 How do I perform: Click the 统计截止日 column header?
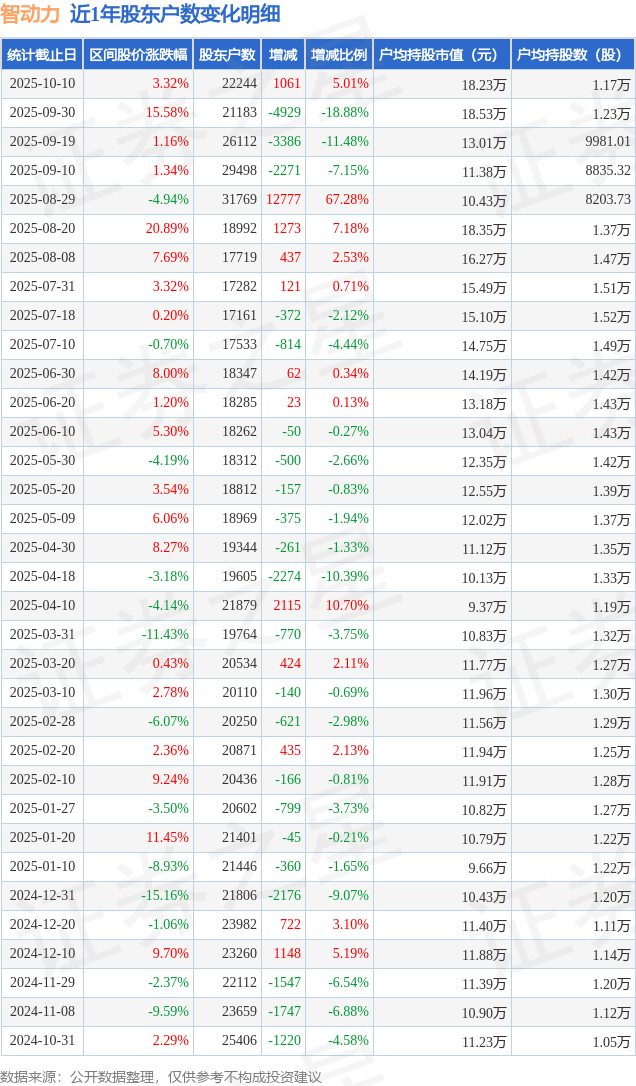42,55
